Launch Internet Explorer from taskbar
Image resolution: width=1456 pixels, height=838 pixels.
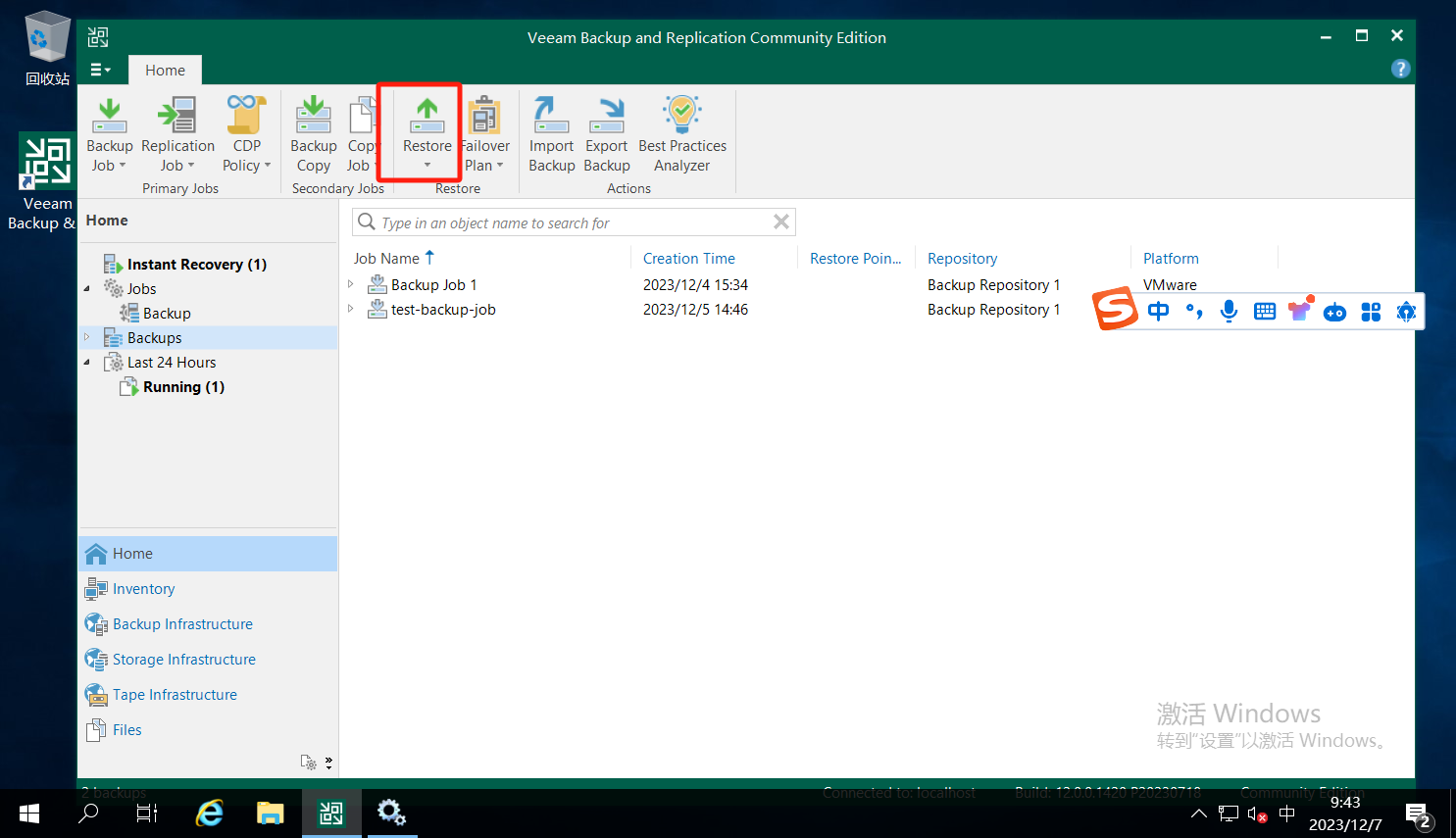[210, 813]
